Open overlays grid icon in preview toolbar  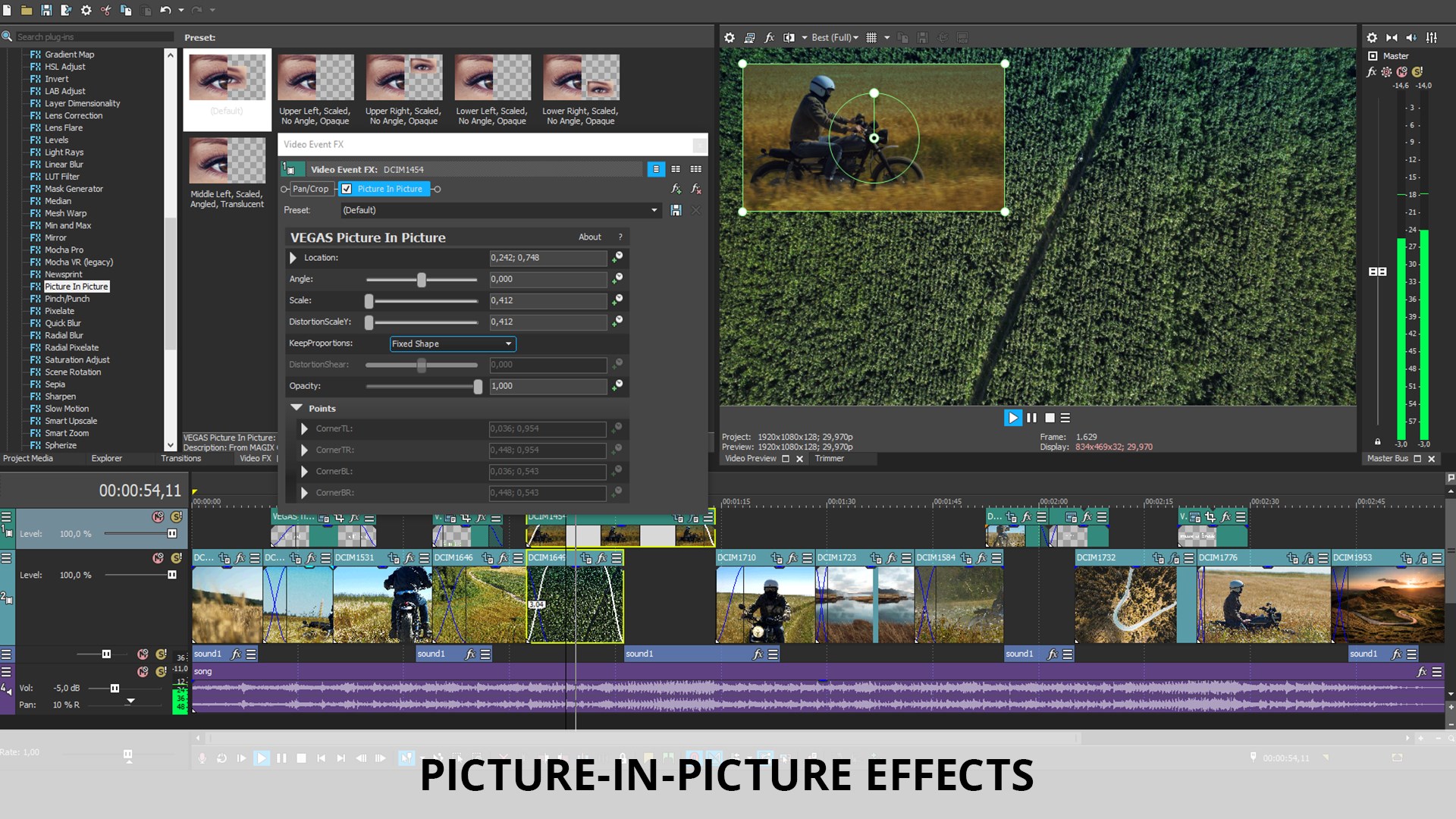pyautogui.click(x=871, y=37)
